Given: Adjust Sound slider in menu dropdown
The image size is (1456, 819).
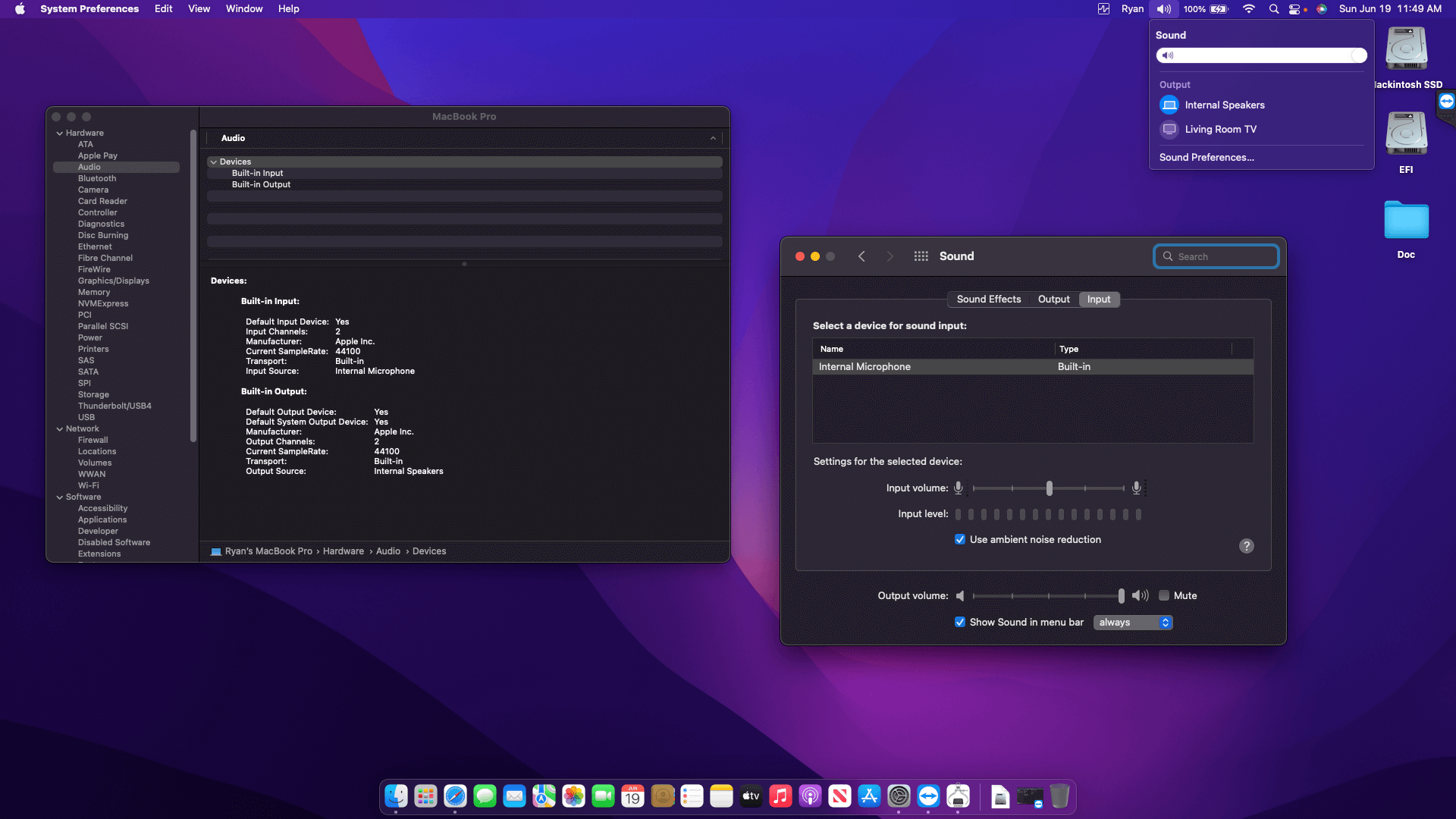Looking at the screenshot, I should pyautogui.click(x=1262, y=55).
